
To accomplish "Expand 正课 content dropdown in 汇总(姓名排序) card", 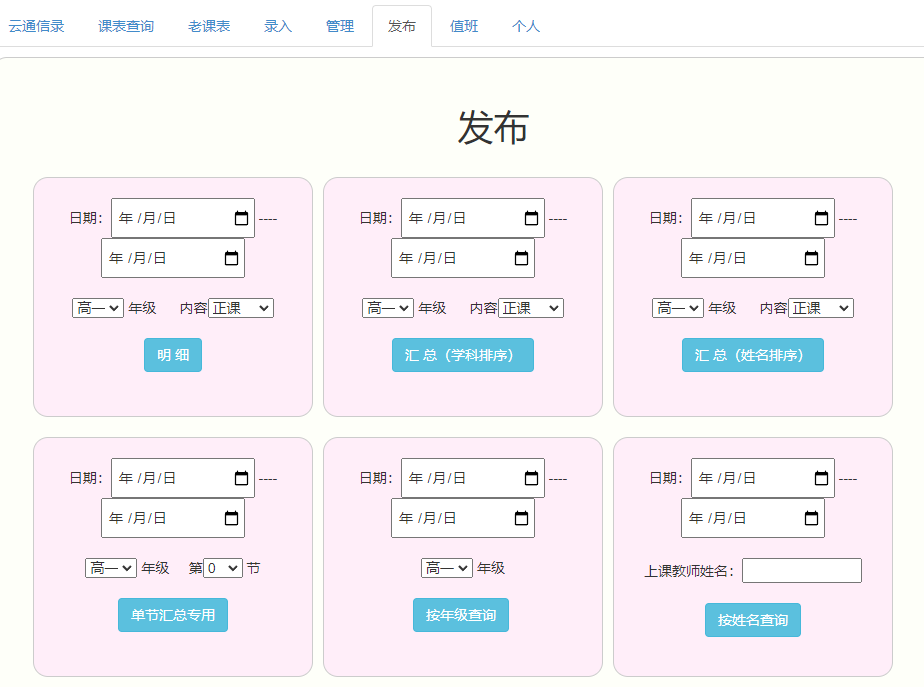I will (x=820, y=308).
